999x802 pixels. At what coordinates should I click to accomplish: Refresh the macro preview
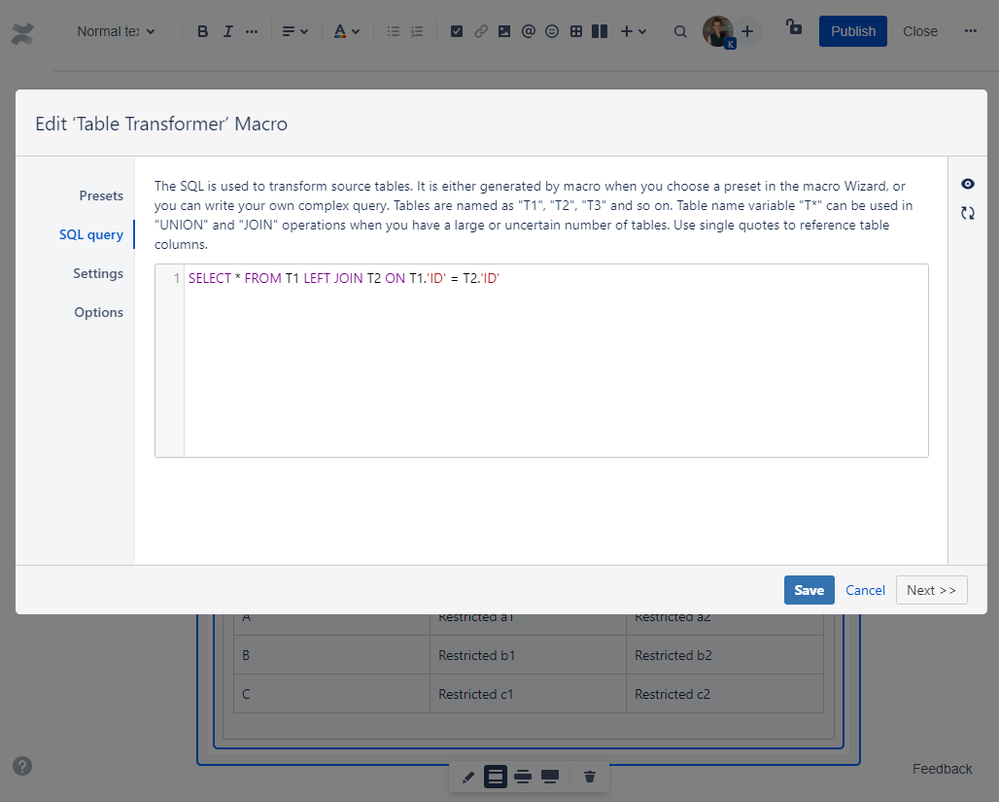(x=967, y=213)
